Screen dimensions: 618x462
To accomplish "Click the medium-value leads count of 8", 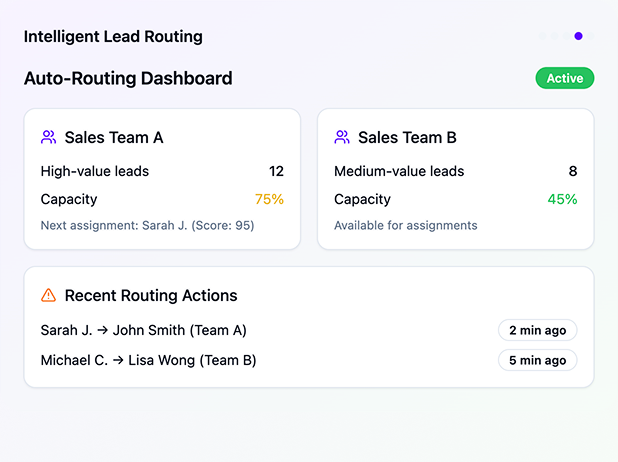I will point(572,171).
